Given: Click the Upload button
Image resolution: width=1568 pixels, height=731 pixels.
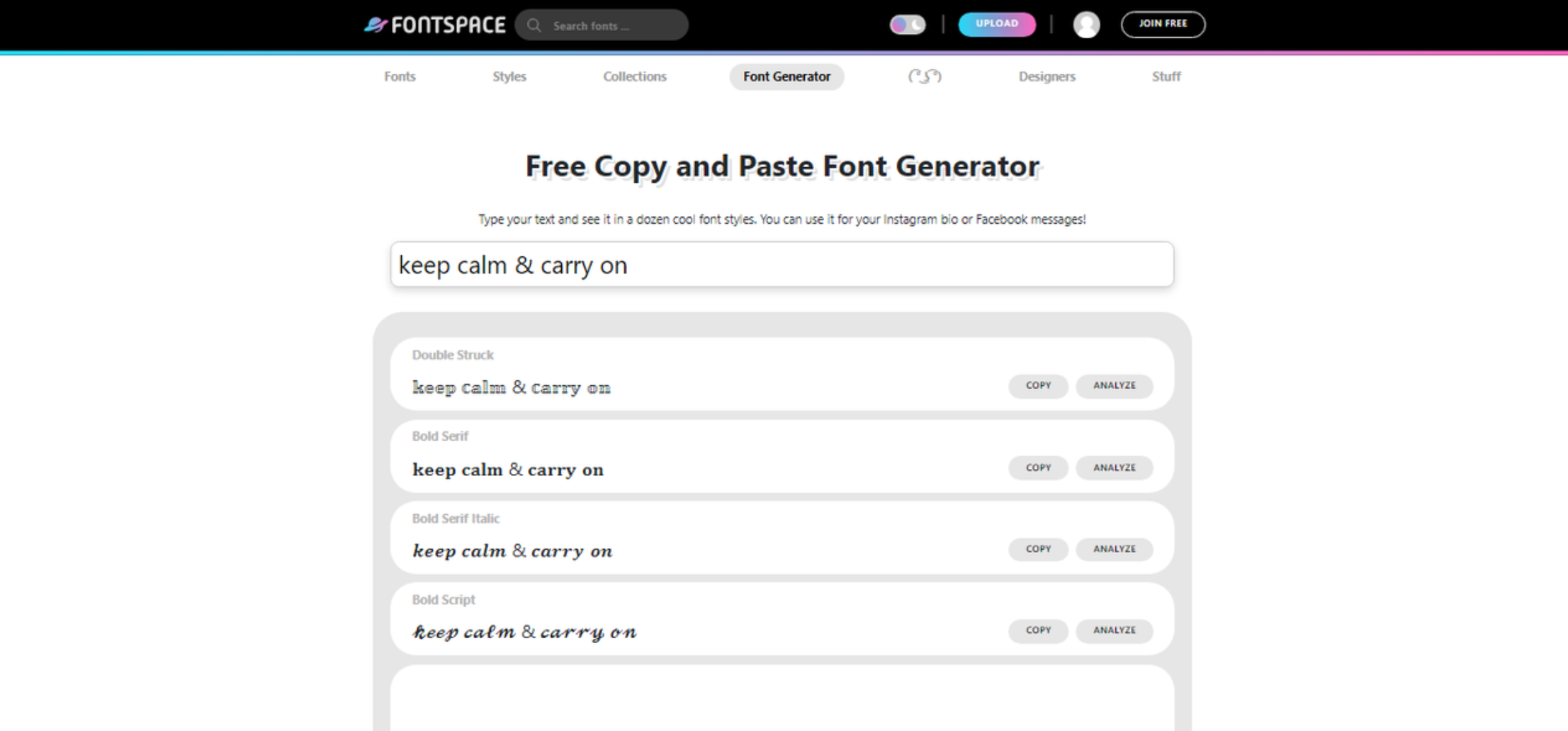Looking at the screenshot, I should click(x=996, y=23).
